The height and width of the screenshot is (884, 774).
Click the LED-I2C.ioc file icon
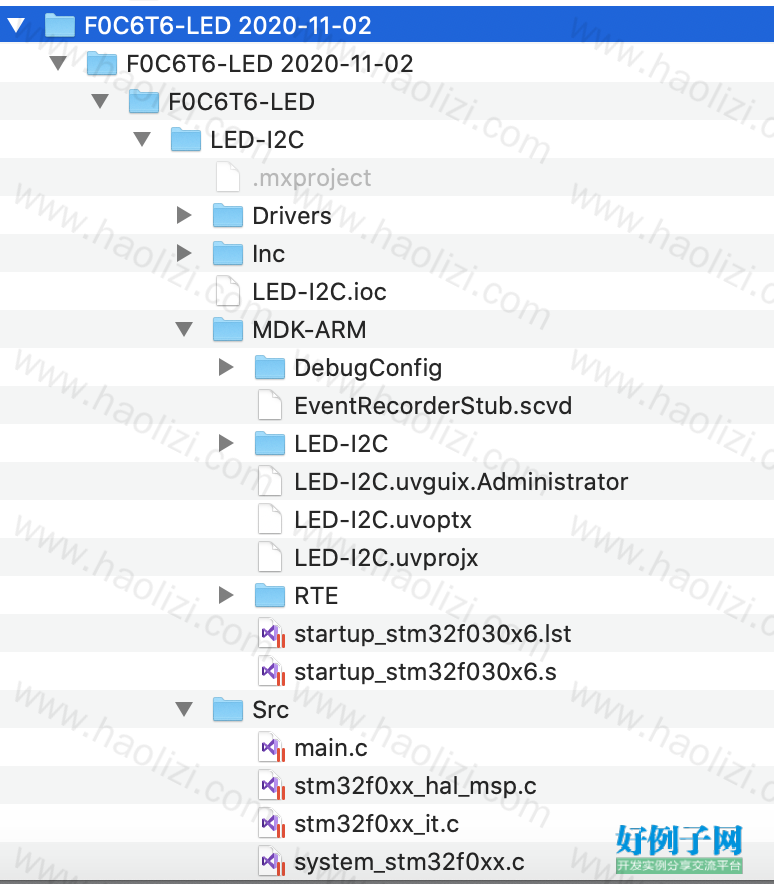click(228, 291)
